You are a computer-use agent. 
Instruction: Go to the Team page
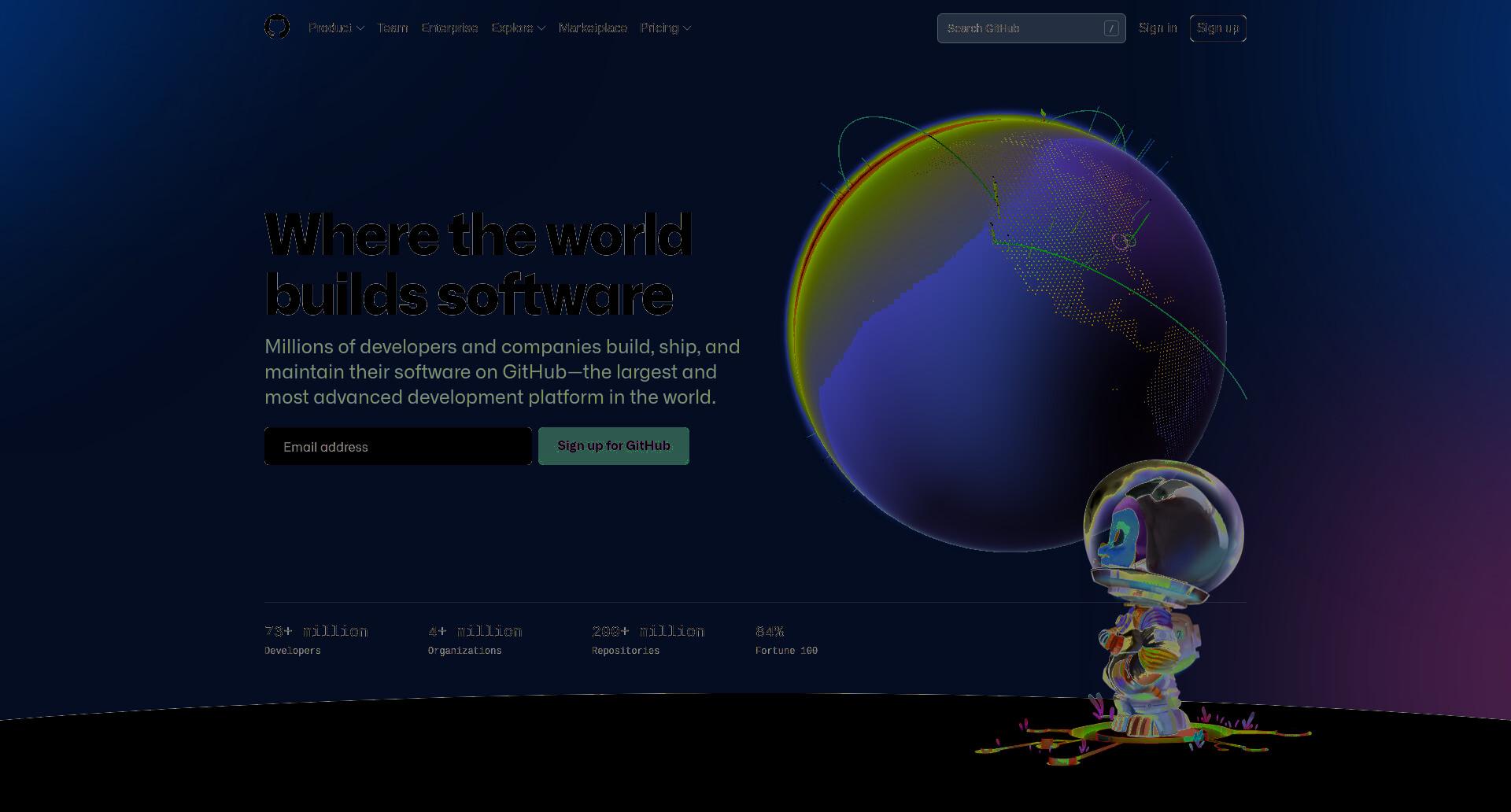393,28
